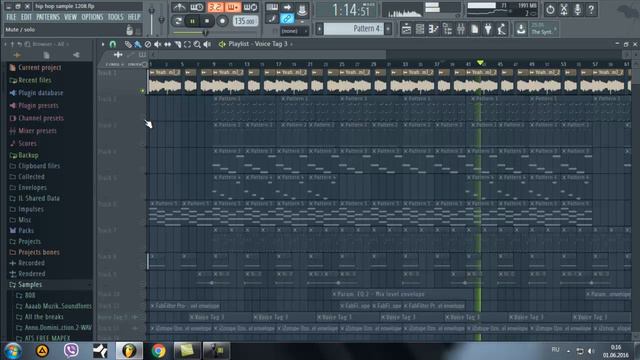Select the playlist mute tool

[x=158, y=44]
